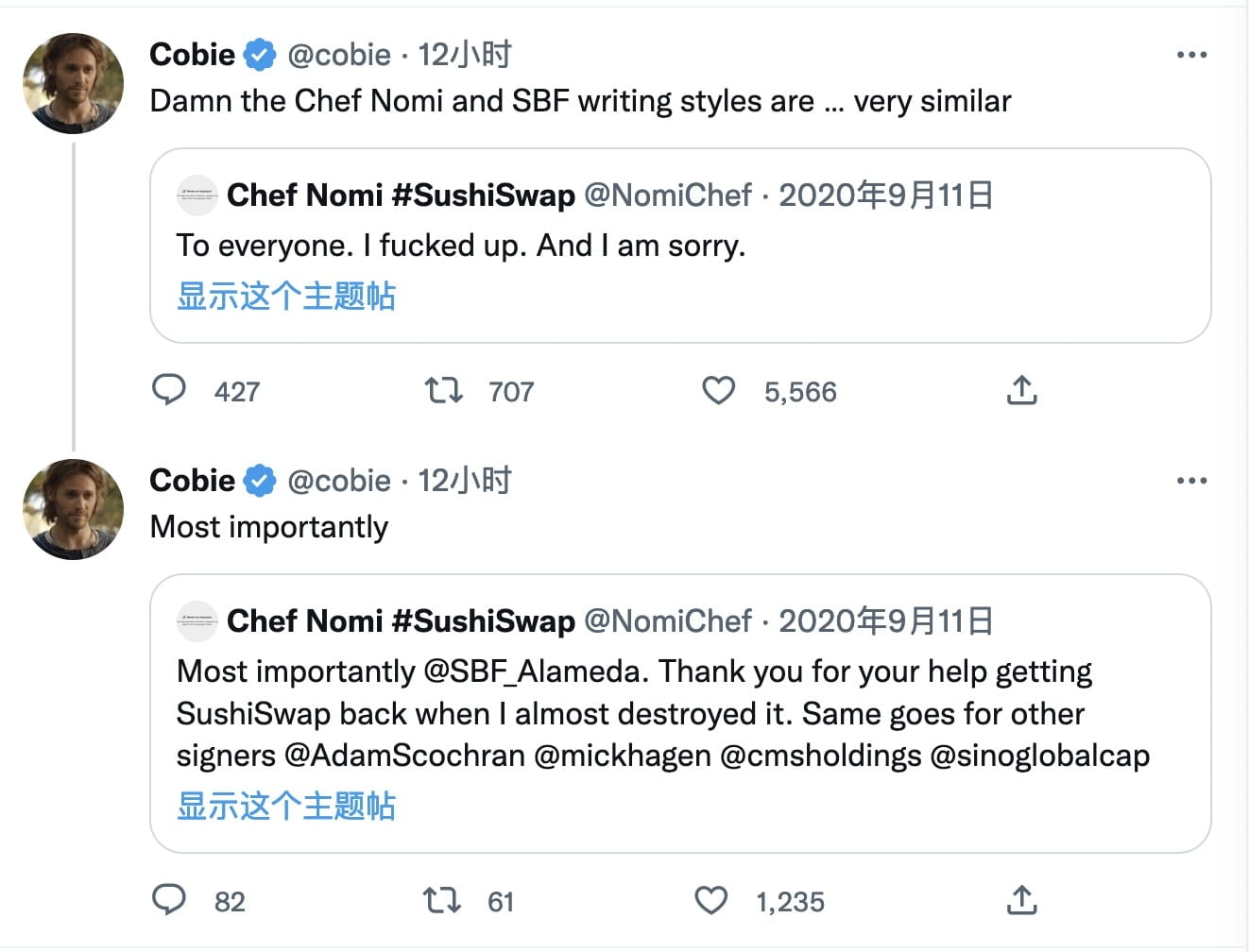Open the reply icon on Cobie's first tweet

coord(170,390)
